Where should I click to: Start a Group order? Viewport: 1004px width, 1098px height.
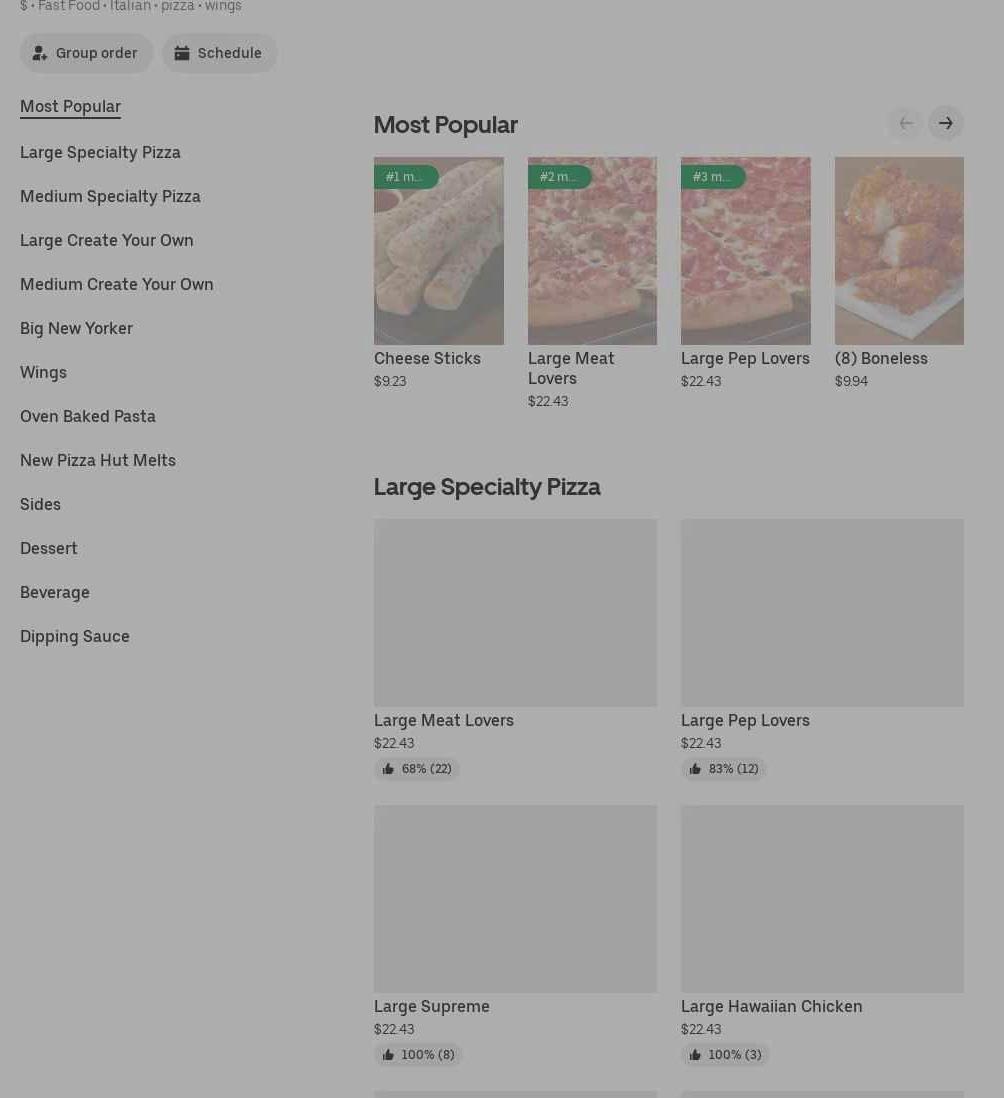tap(86, 53)
